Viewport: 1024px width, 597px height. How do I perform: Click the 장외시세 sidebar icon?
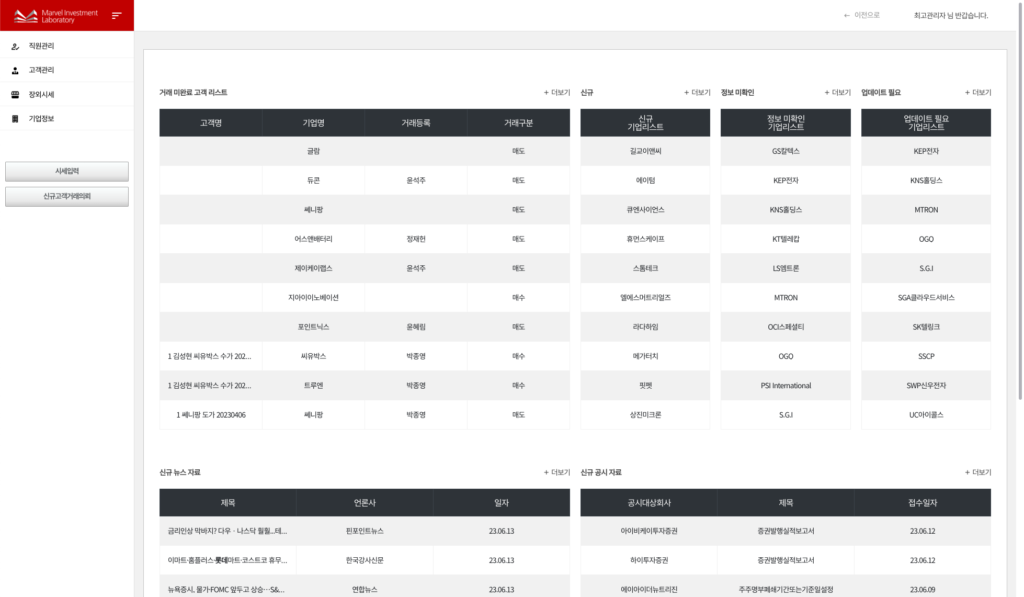[15, 95]
